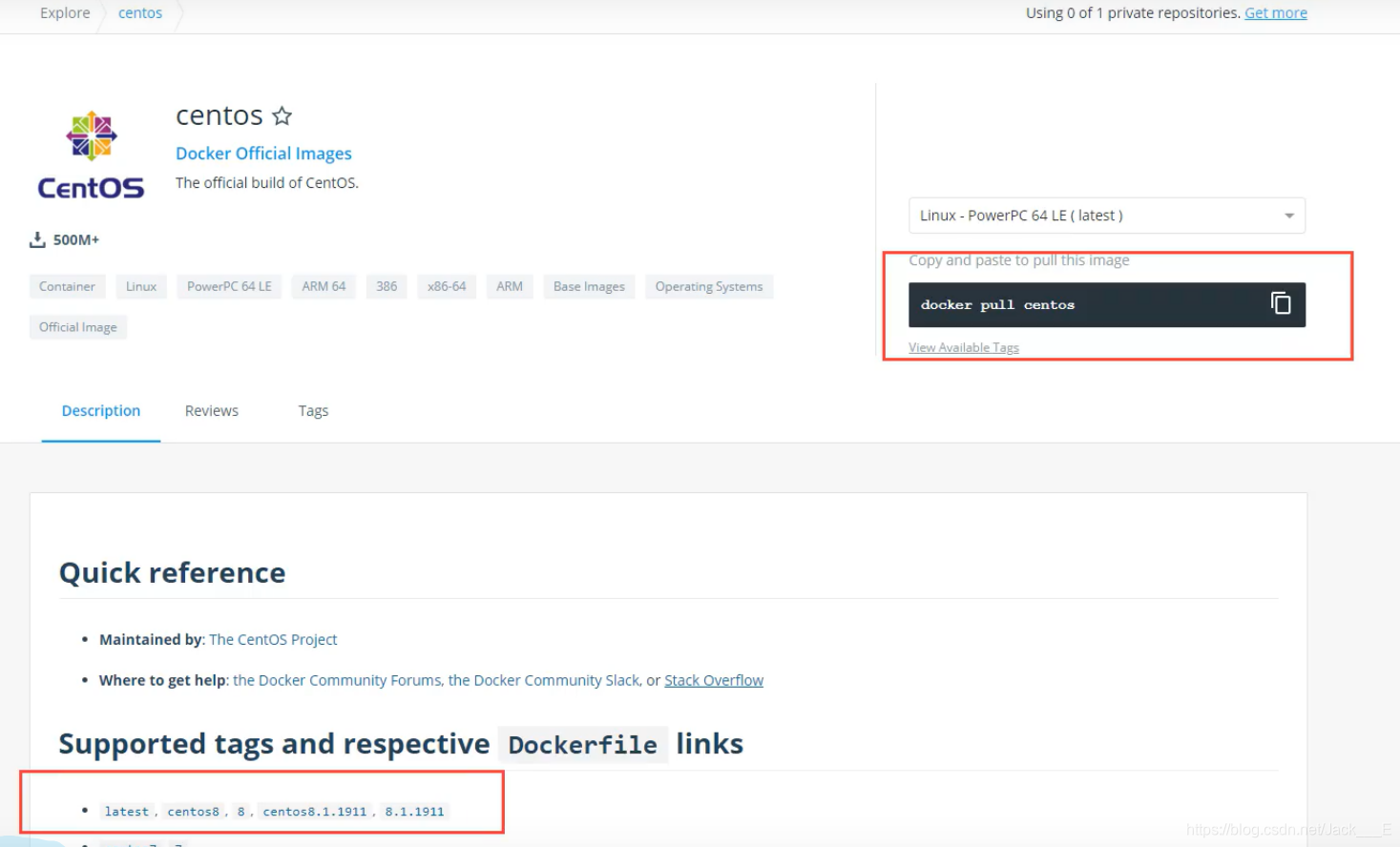The height and width of the screenshot is (847, 1400).
Task: Star the centos repository
Action: click(x=282, y=116)
